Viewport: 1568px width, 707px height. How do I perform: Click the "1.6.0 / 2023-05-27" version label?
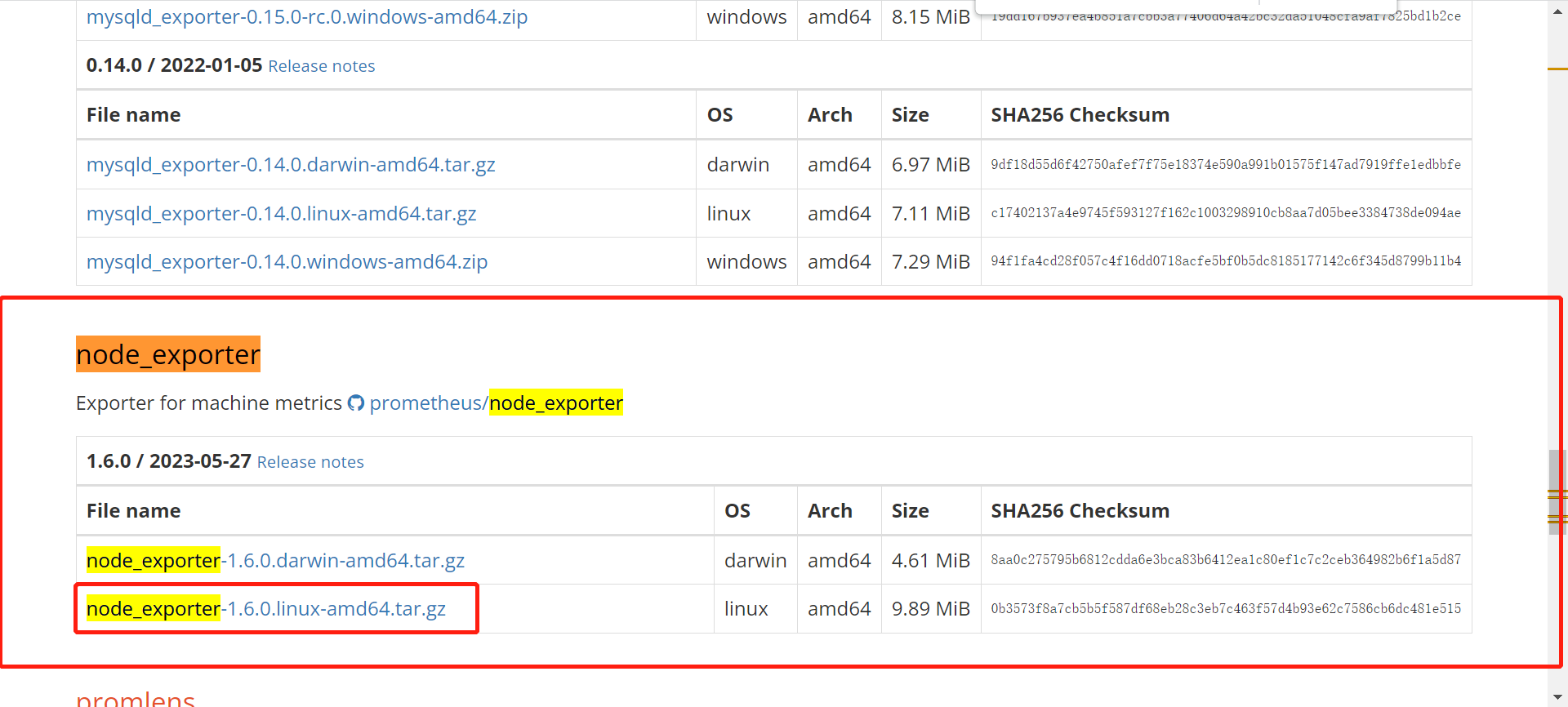(x=168, y=461)
